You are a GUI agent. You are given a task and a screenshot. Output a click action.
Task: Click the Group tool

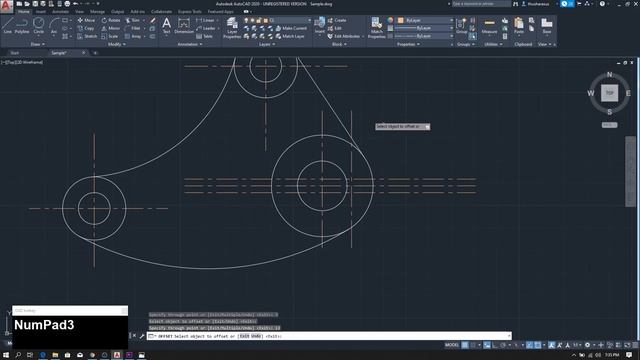click(462, 25)
